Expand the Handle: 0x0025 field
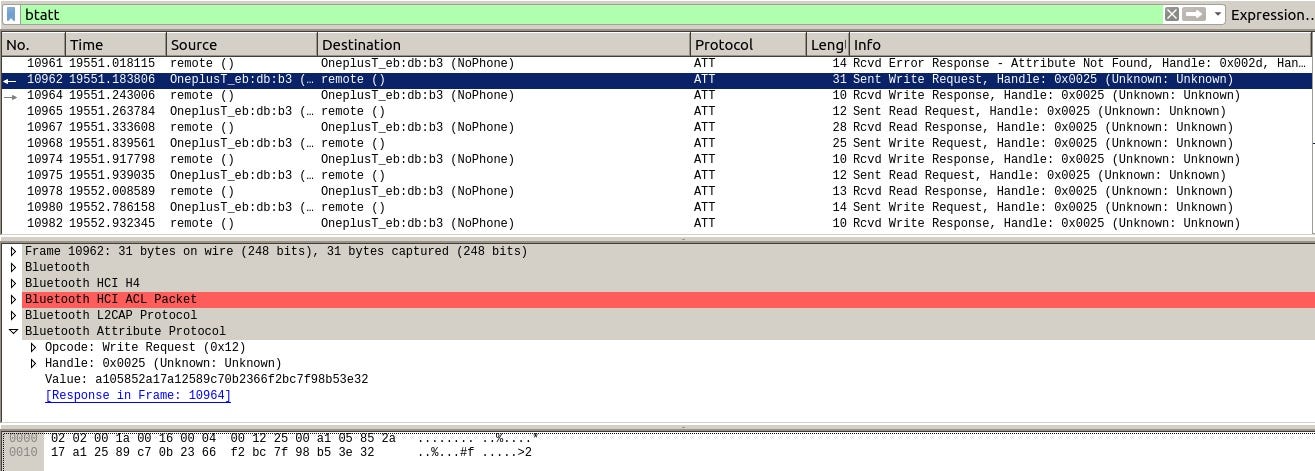Screen dimensions: 1315x471 click(33, 364)
